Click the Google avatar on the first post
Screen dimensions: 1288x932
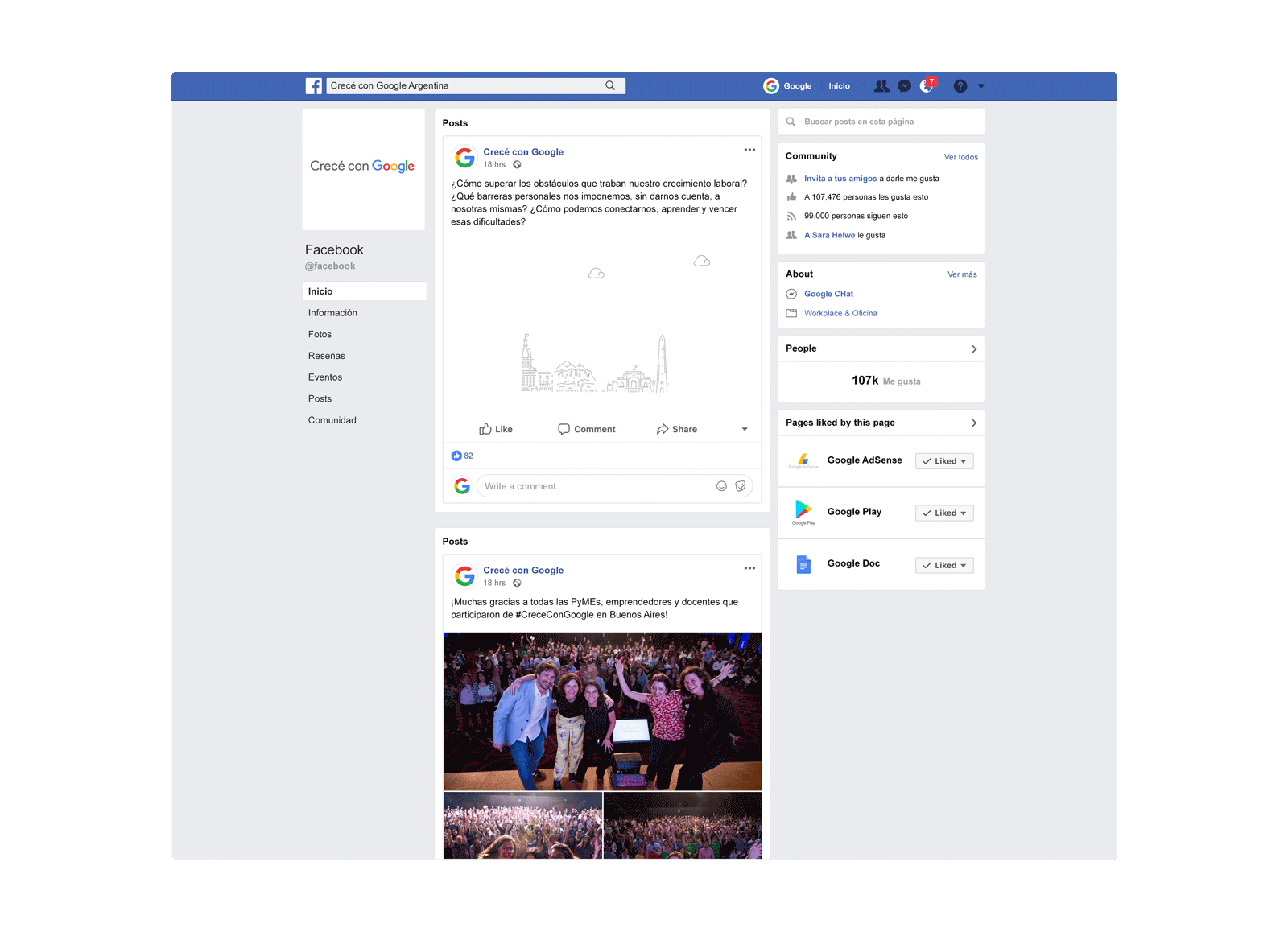point(464,157)
